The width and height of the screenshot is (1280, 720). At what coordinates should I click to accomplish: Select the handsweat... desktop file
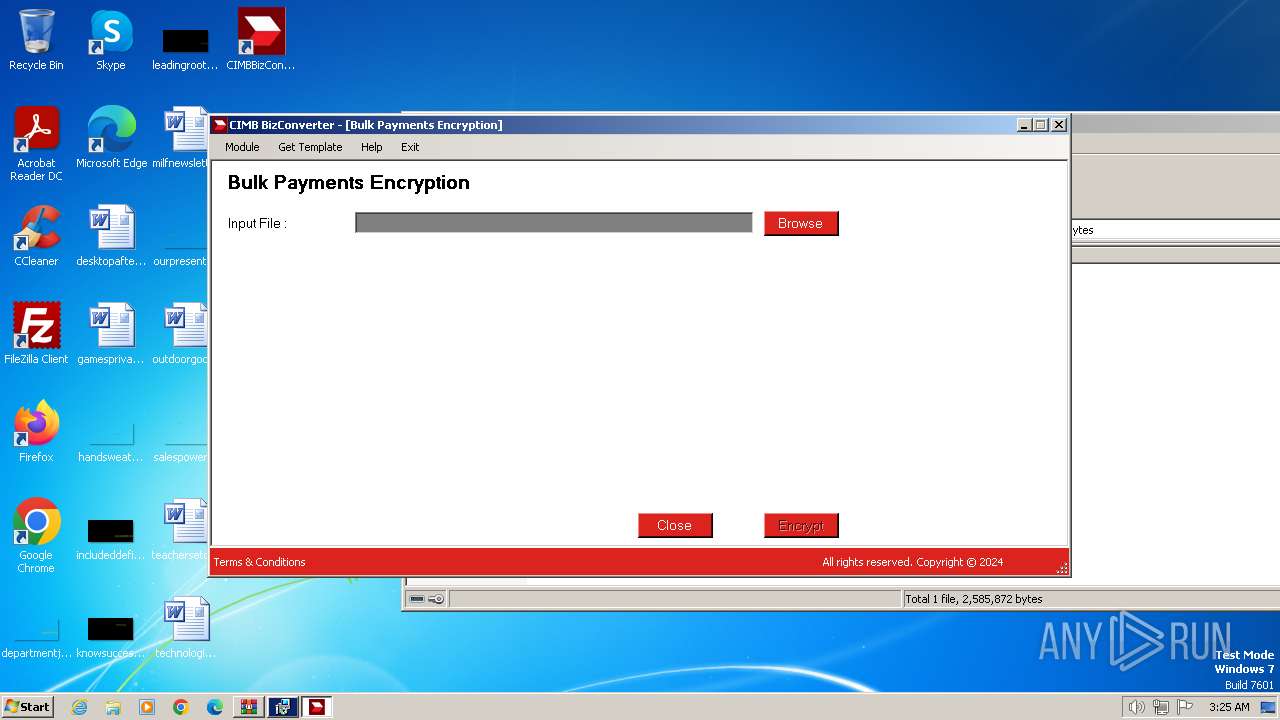pyautogui.click(x=111, y=440)
